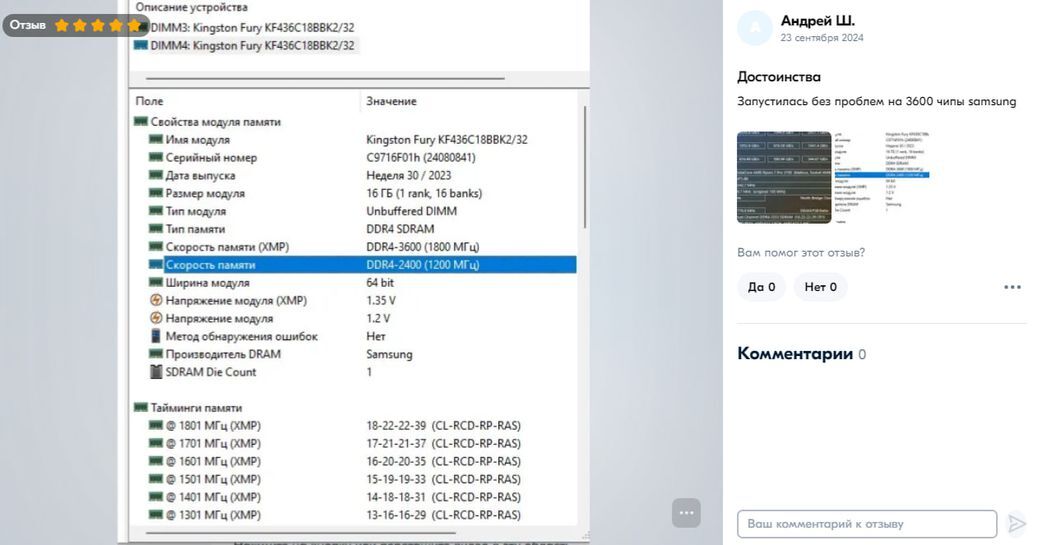Viewport: 1042px width, 545px height.
Task: Click the send comment arrow icon
Action: coord(1016,524)
